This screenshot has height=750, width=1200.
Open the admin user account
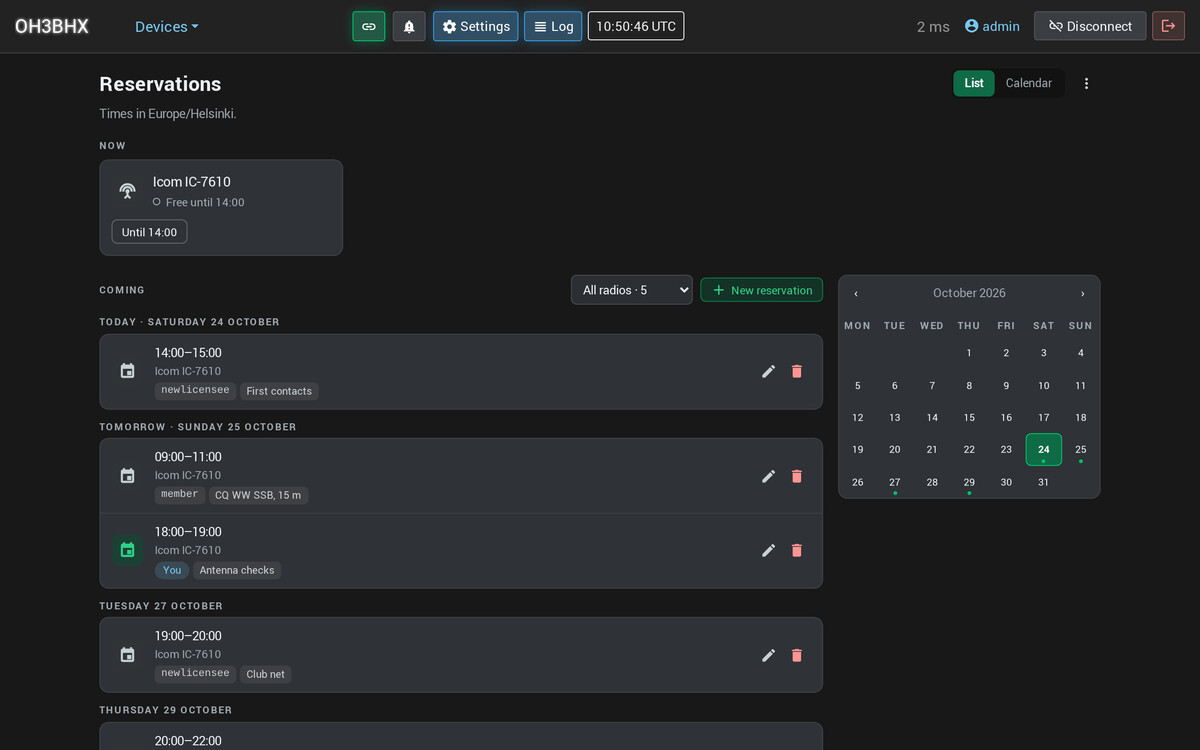[992, 26]
